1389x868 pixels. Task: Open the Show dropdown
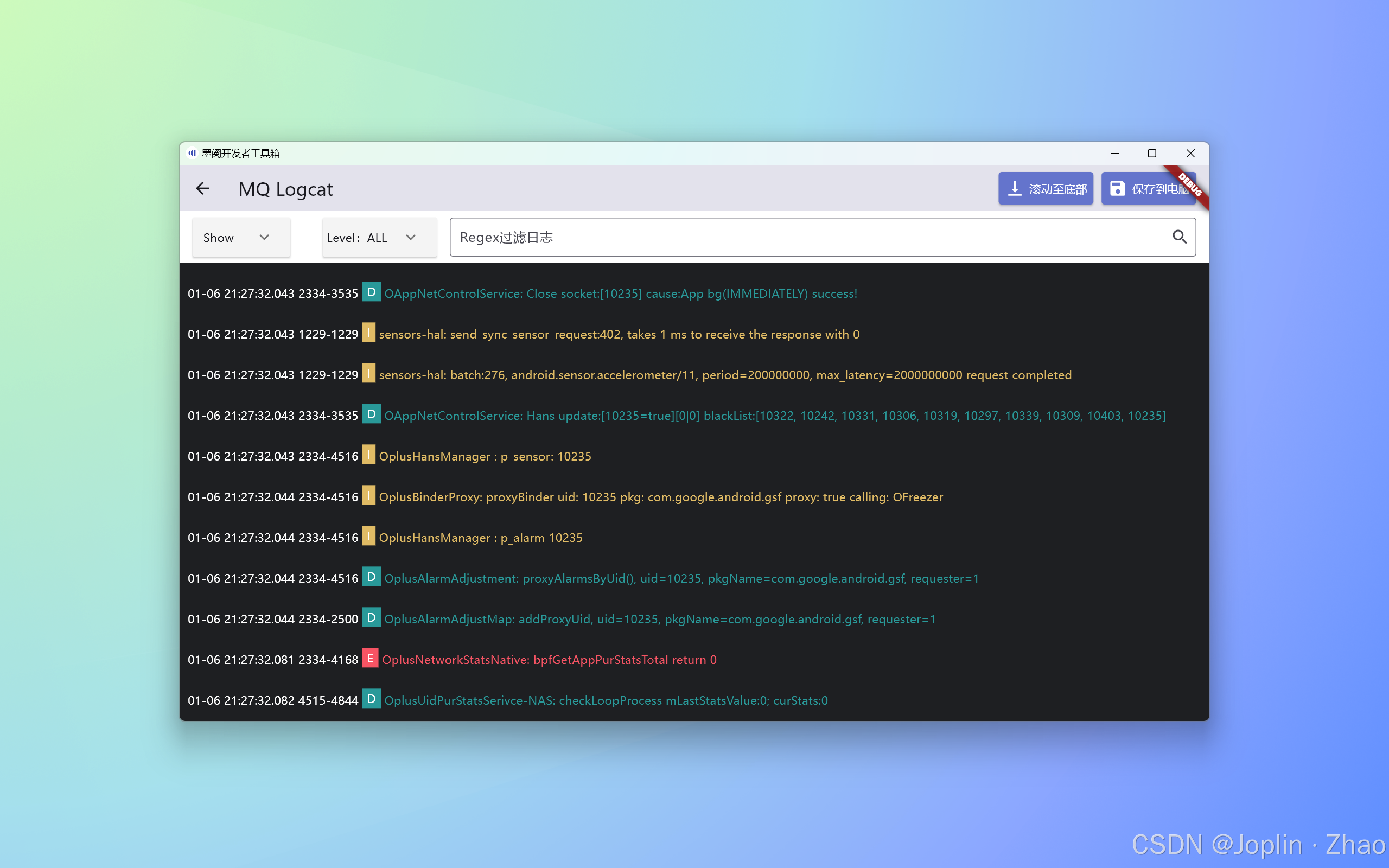[x=240, y=238]
